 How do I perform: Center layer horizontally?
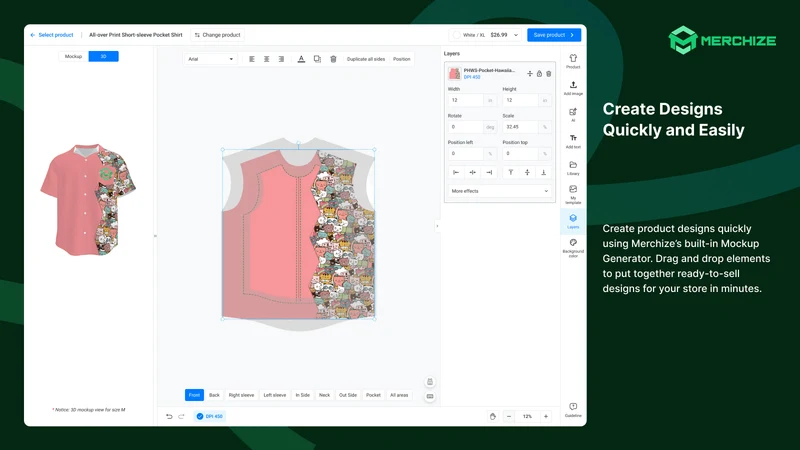pyautogui.click(x=472, y=172)
